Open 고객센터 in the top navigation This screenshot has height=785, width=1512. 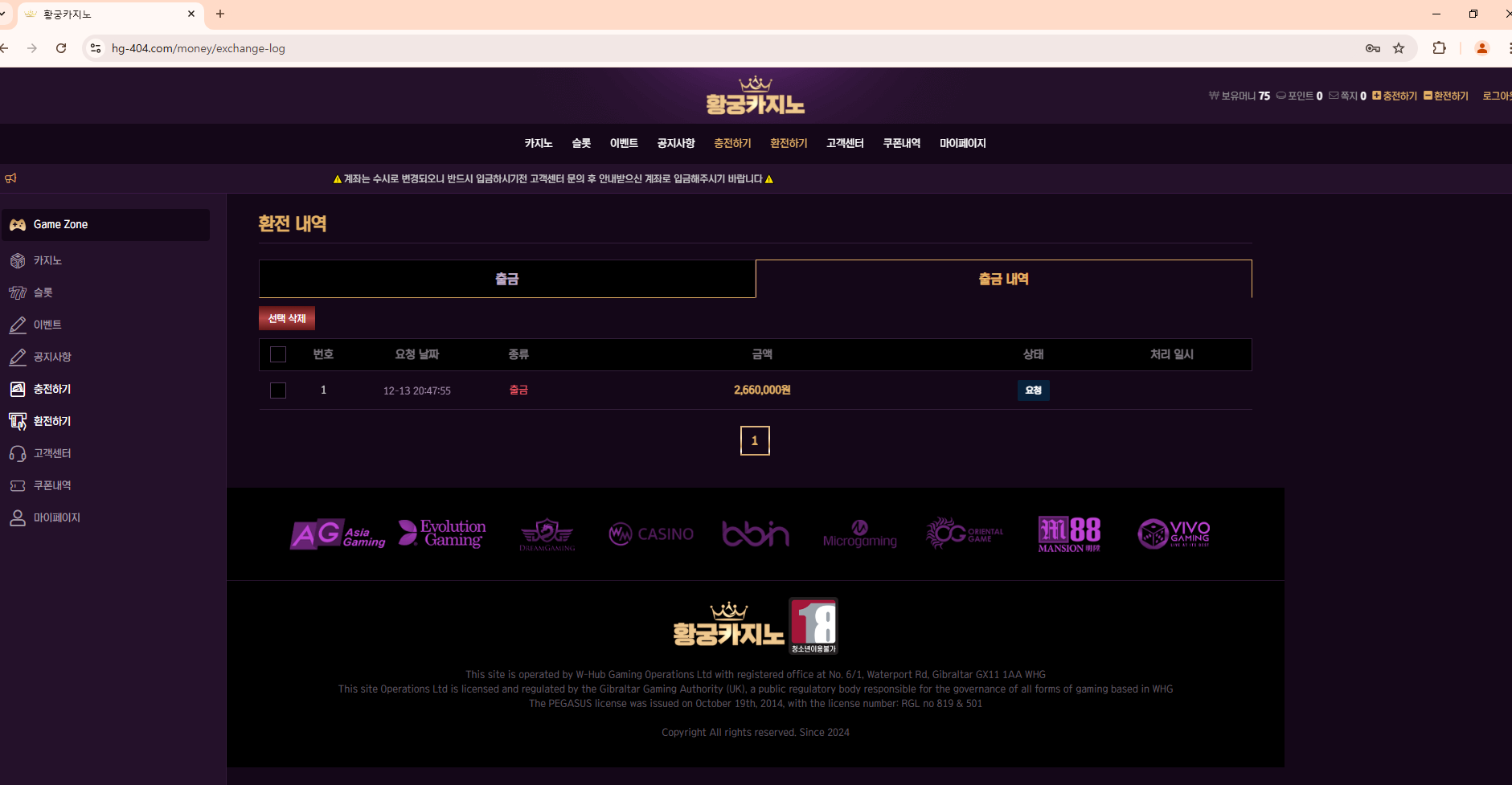[845, 143]
